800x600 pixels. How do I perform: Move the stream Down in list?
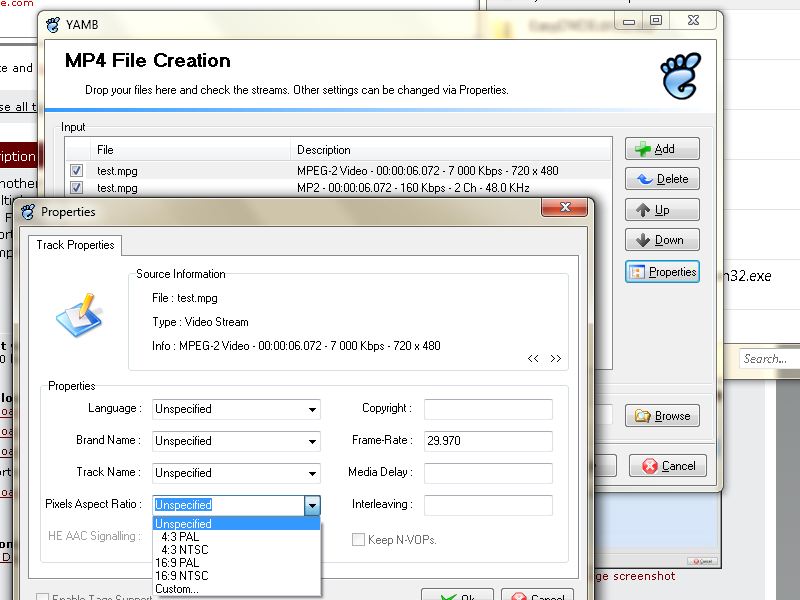(x=662, y=240)
